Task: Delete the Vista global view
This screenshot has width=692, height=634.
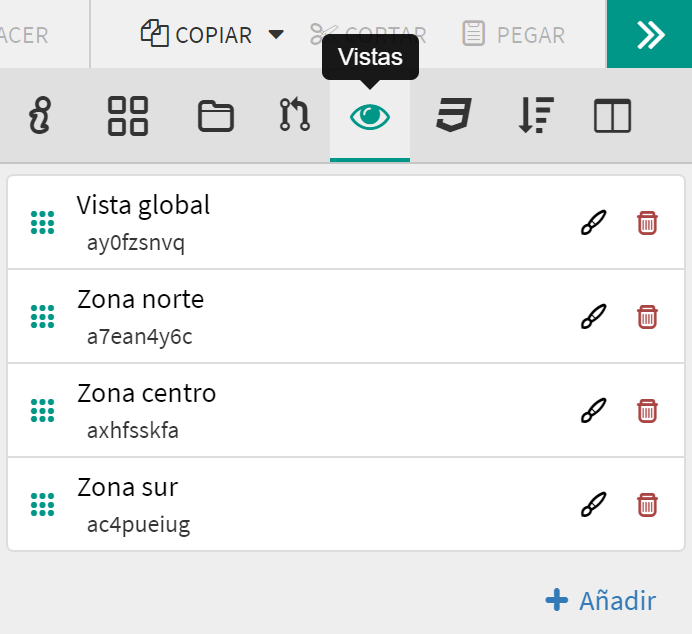Action: (647, 222)
